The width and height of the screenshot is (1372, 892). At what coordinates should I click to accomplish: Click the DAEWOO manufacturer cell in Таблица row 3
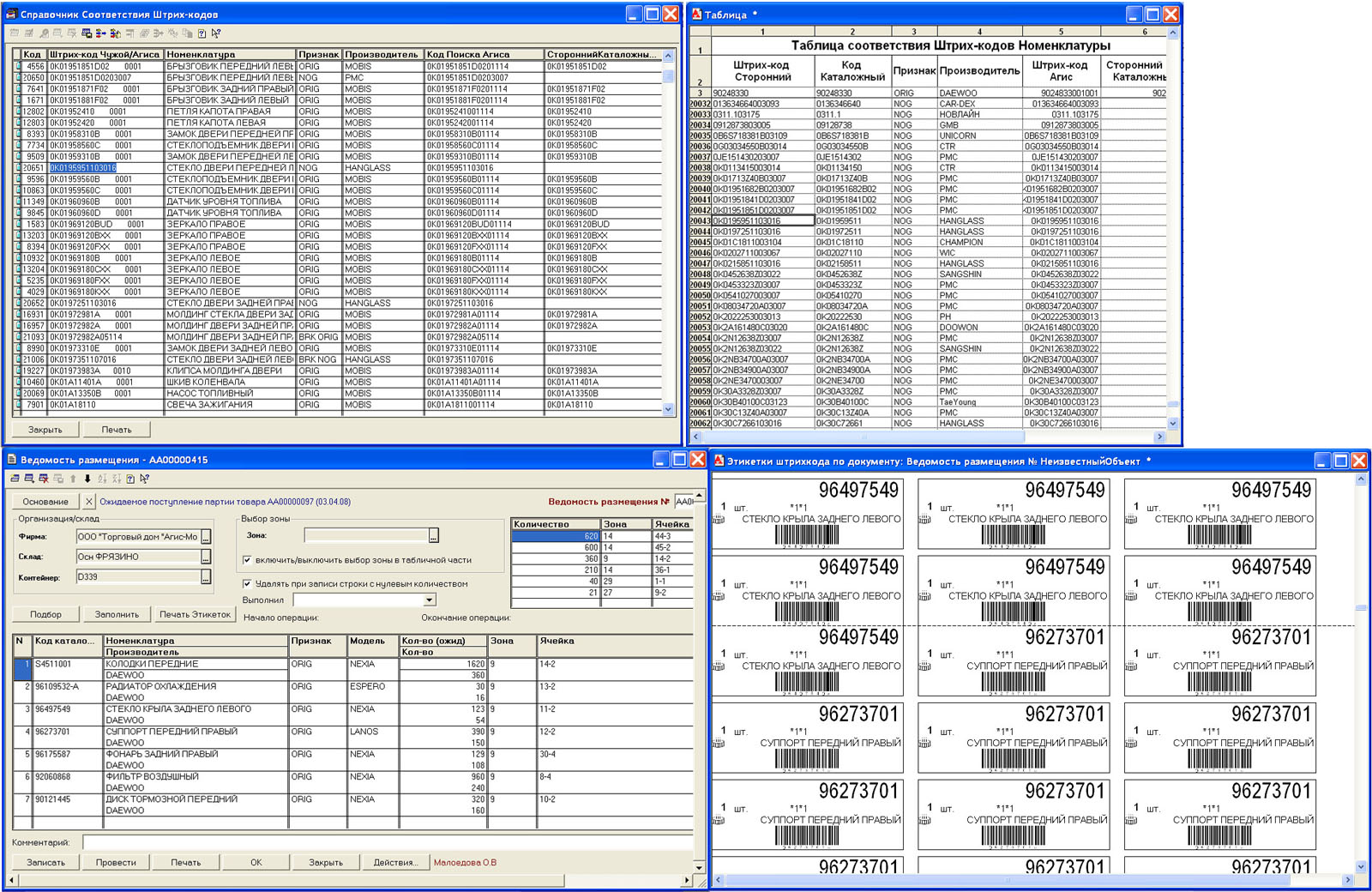[x=979, y=93]
